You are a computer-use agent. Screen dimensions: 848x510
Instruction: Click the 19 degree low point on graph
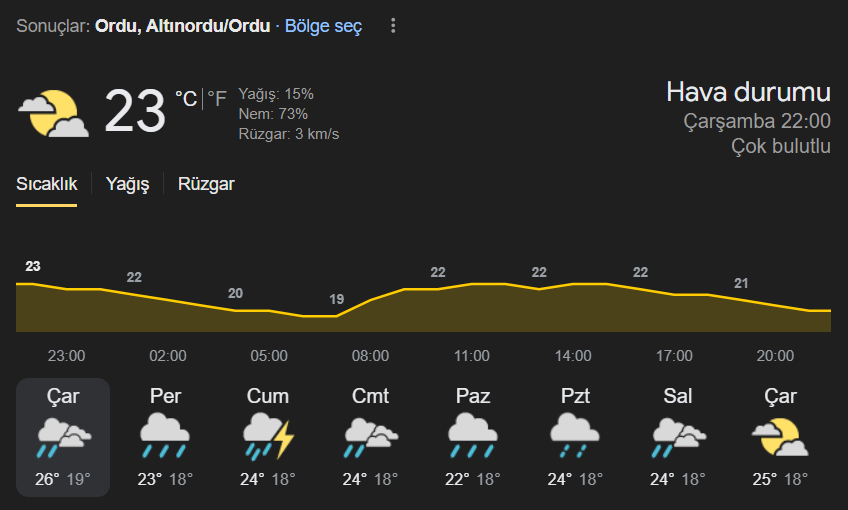point(336,299)
